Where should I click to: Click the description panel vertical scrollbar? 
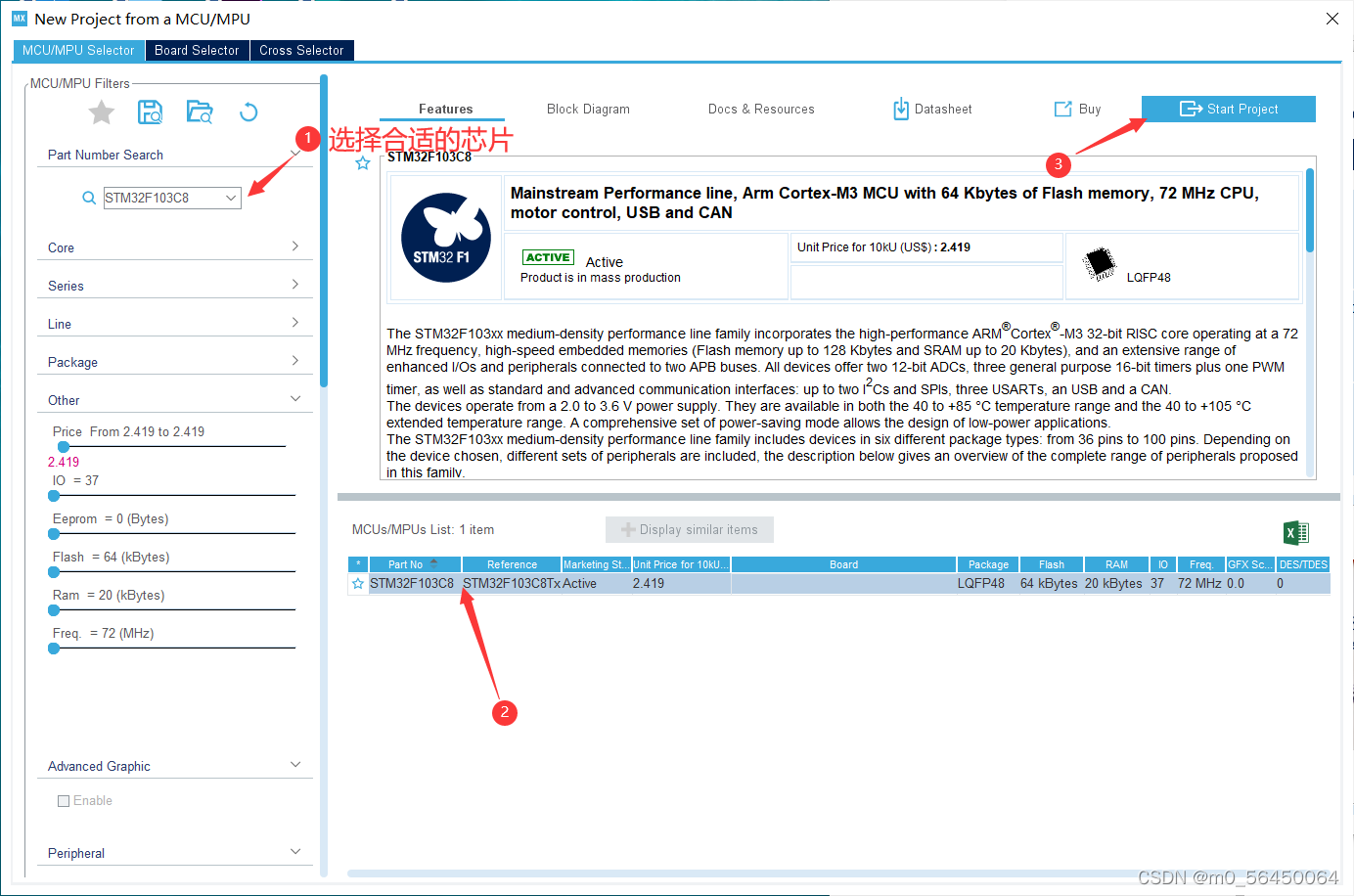pyautogui.click(x=1310, y=210)
